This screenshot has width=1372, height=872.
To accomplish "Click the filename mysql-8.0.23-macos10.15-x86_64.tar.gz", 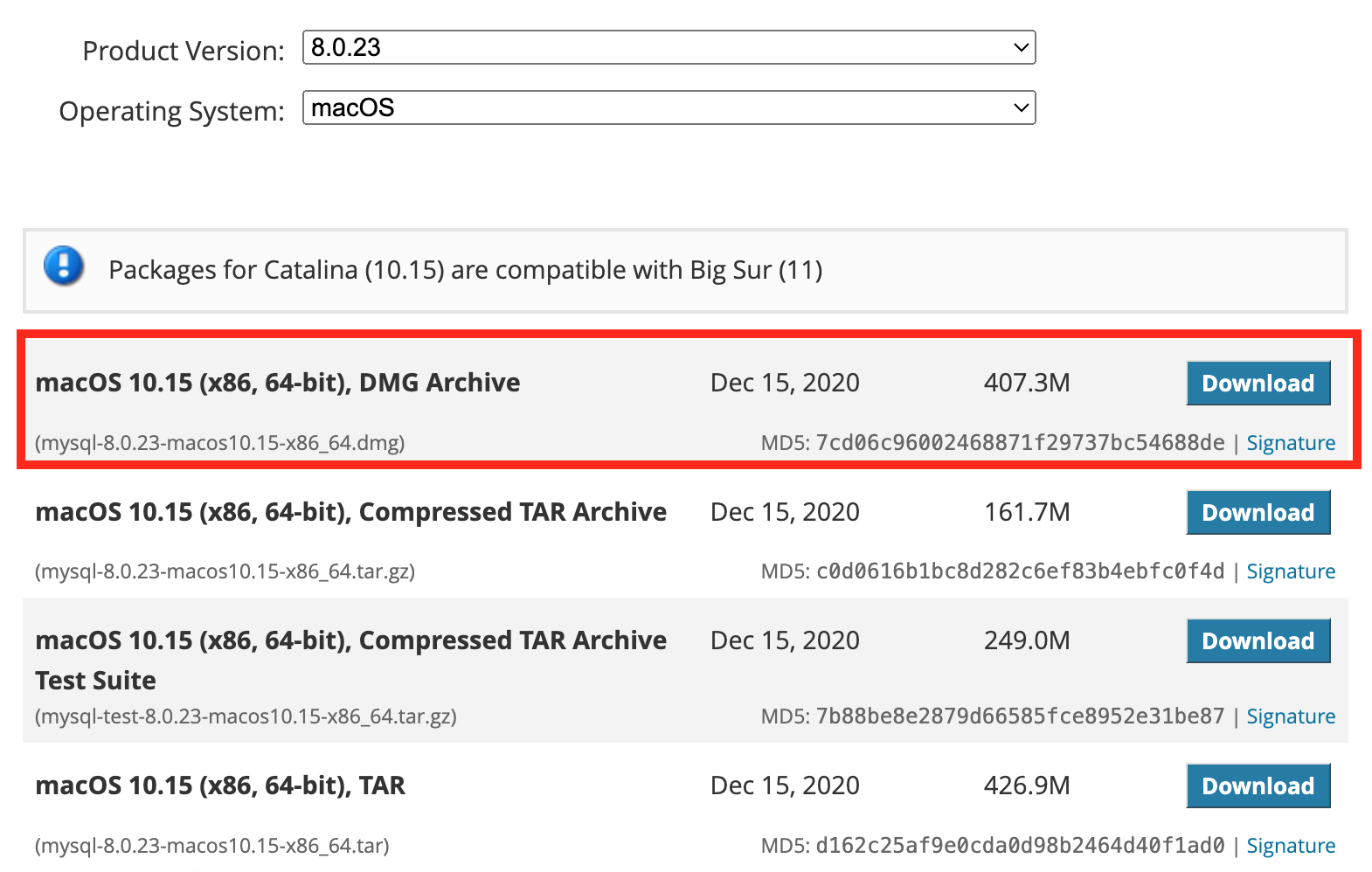I will [225, 571].
